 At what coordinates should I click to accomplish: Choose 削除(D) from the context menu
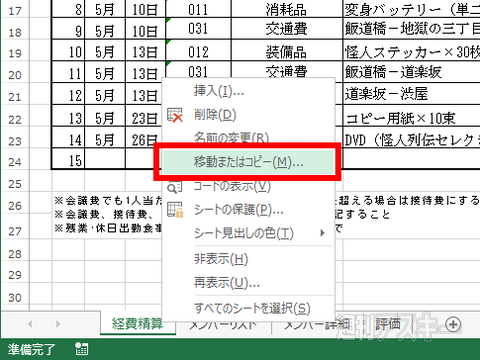click(x=248, y=115)
